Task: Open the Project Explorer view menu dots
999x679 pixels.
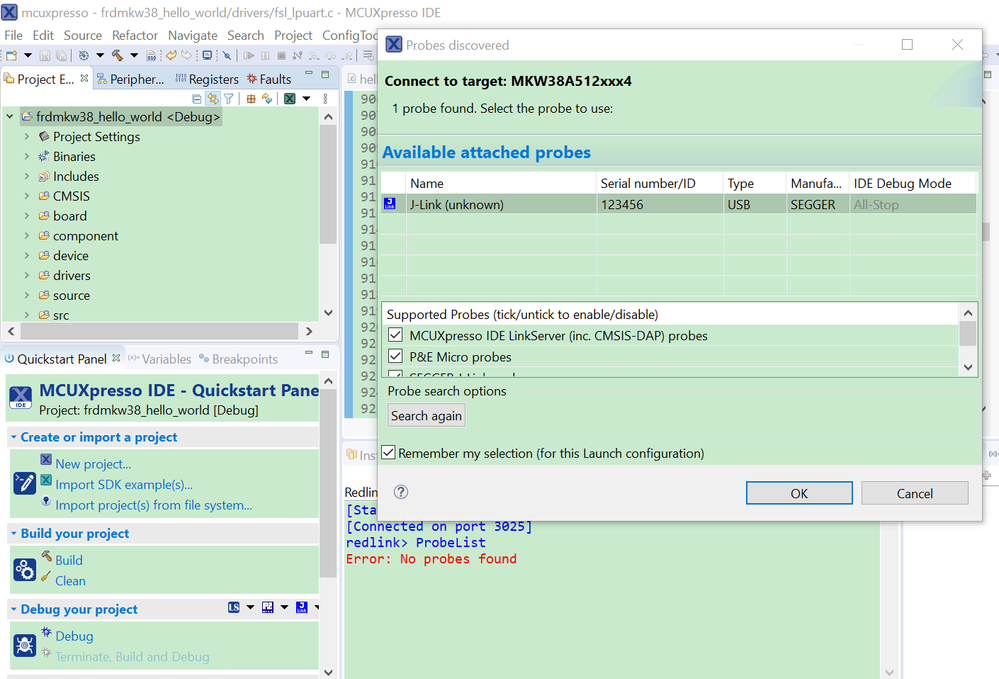Action: coord(325,99)
